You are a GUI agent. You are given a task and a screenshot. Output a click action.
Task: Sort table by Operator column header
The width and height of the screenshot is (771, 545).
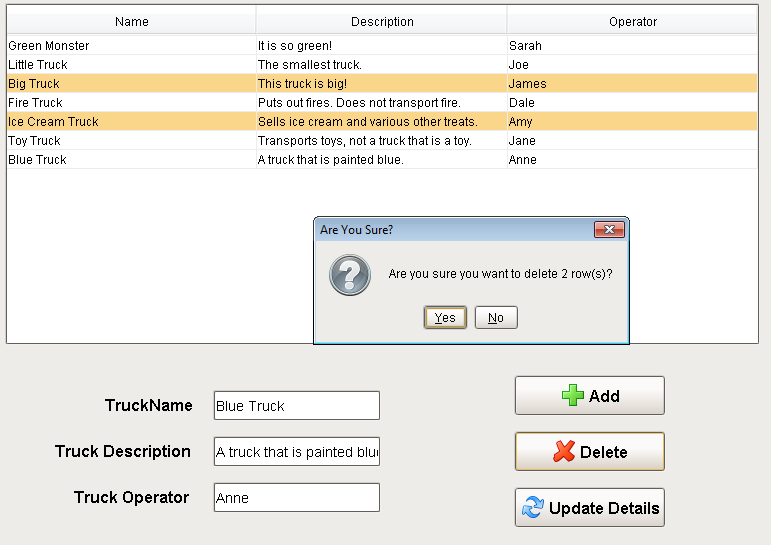pos(633,22)
